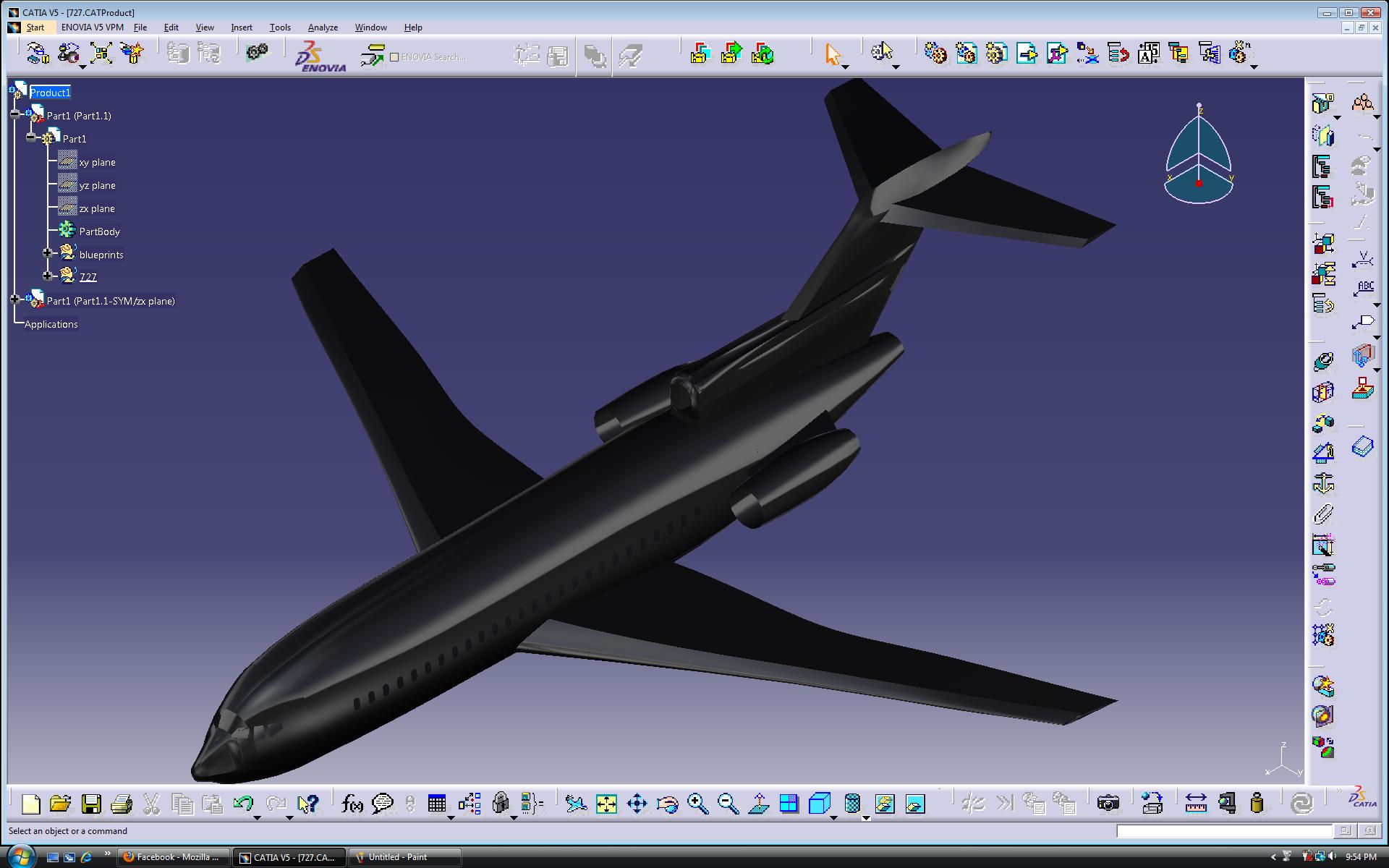Select Product1 in the specification tree
This screenshot has height=868, width=1389.
[50, 93]
